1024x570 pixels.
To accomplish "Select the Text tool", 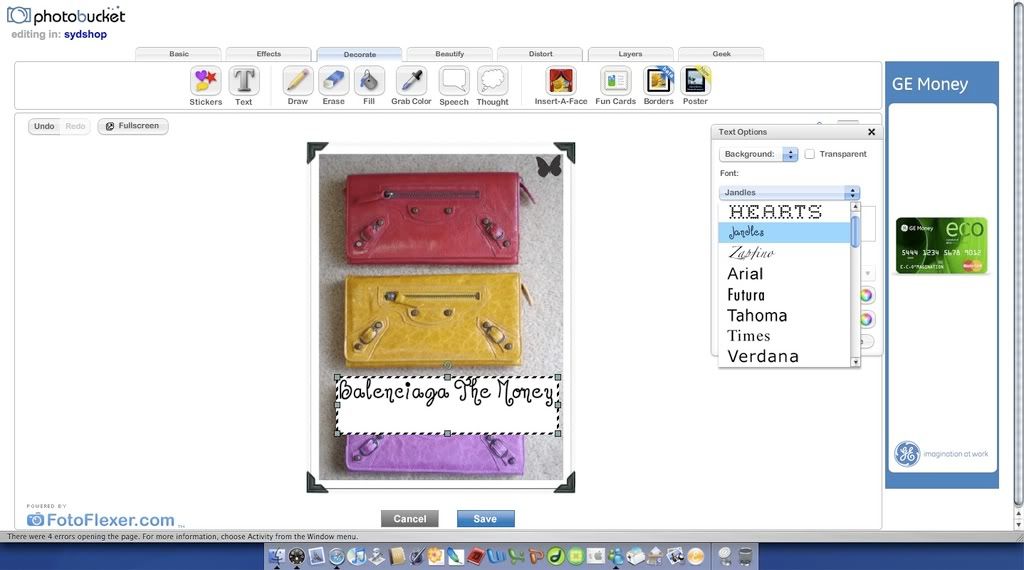I will point(244,86).
